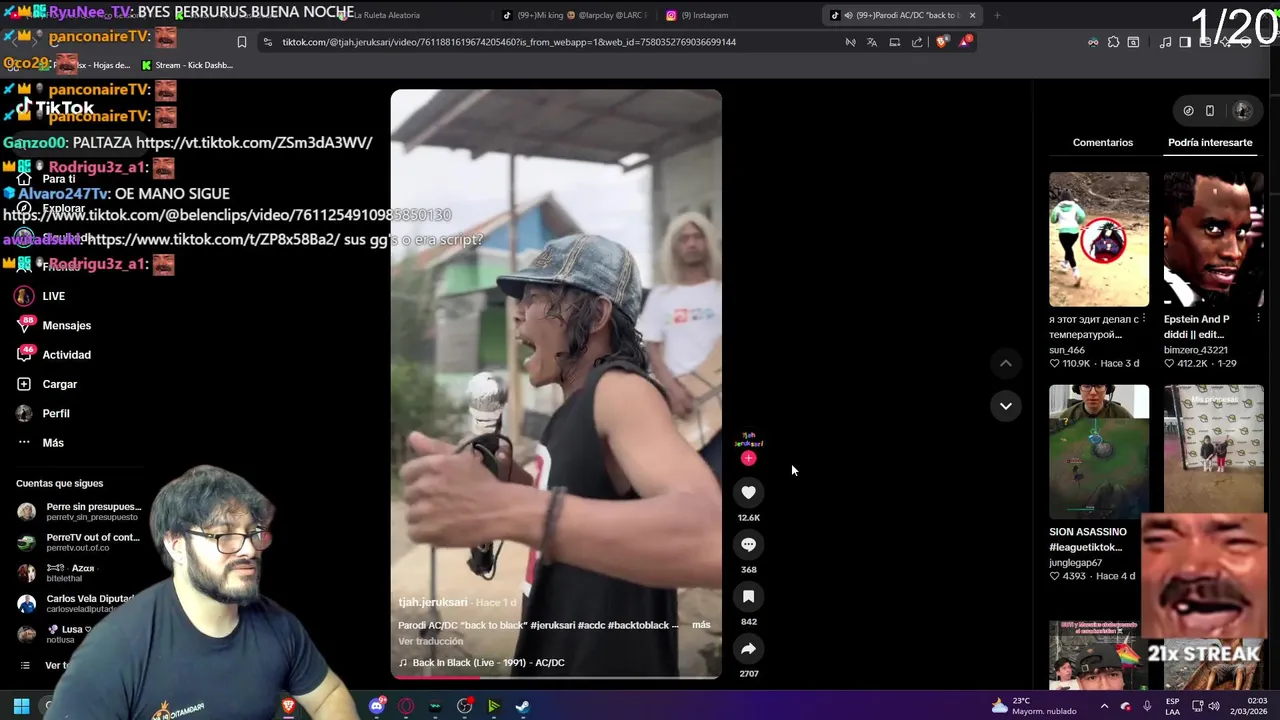
Task: Click 'Ver traducción' under the caption
Action: (430, 641)
